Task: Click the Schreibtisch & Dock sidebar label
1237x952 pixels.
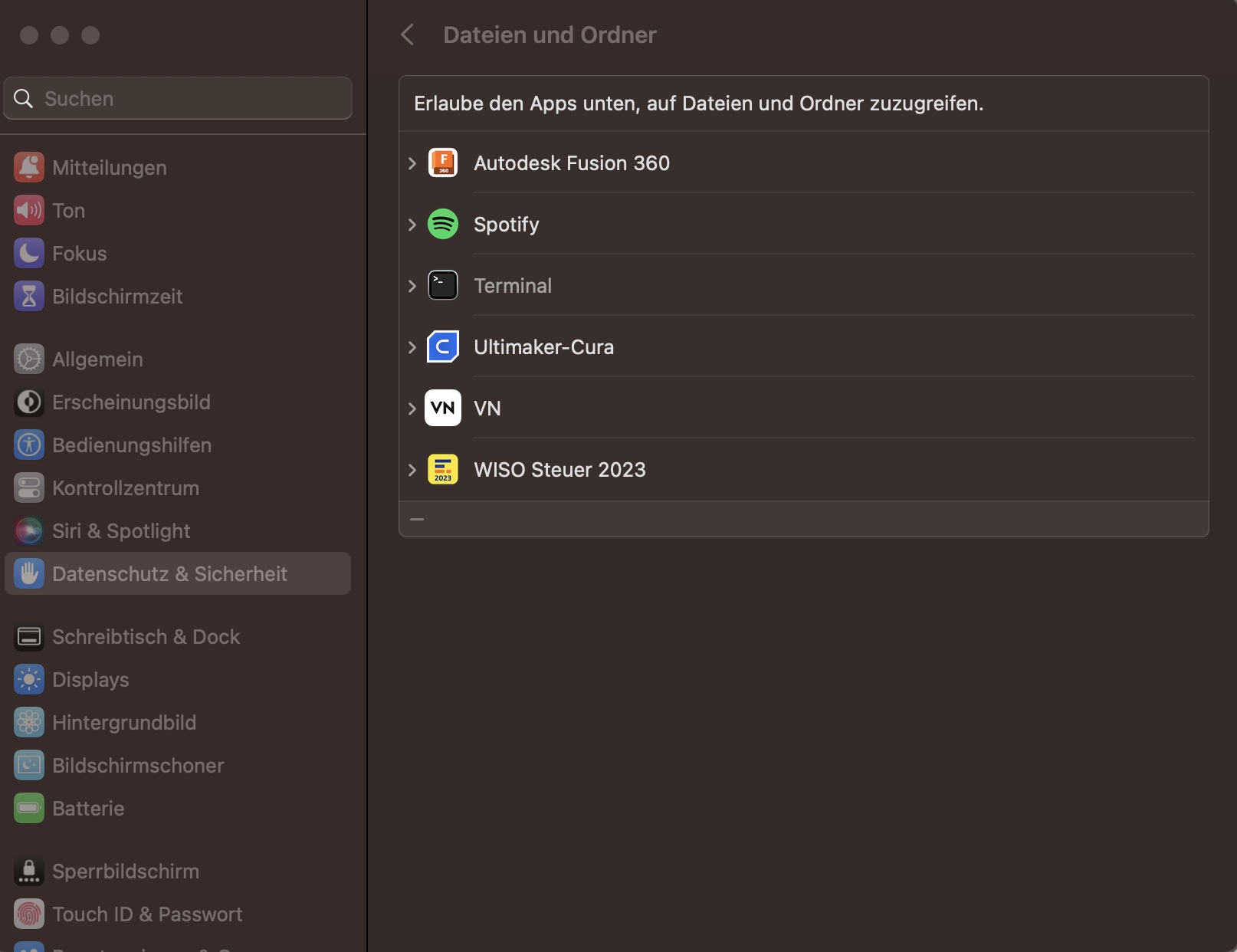Action: (x=146, y=637)
